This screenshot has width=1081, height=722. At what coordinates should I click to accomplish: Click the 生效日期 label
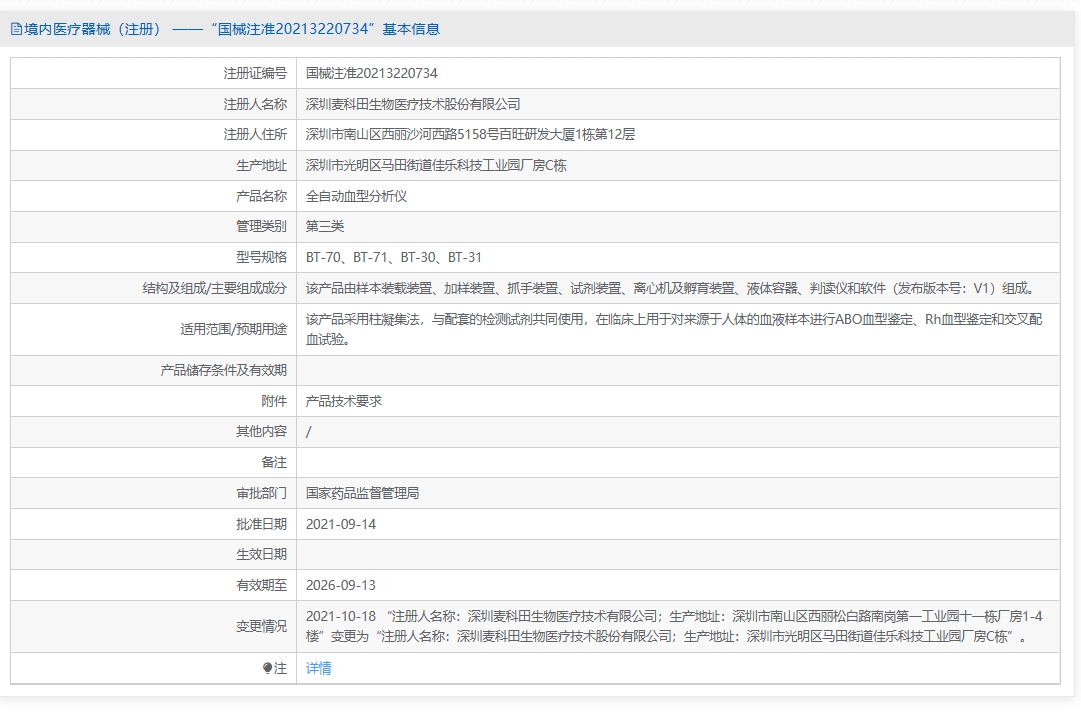coord(261,554)
